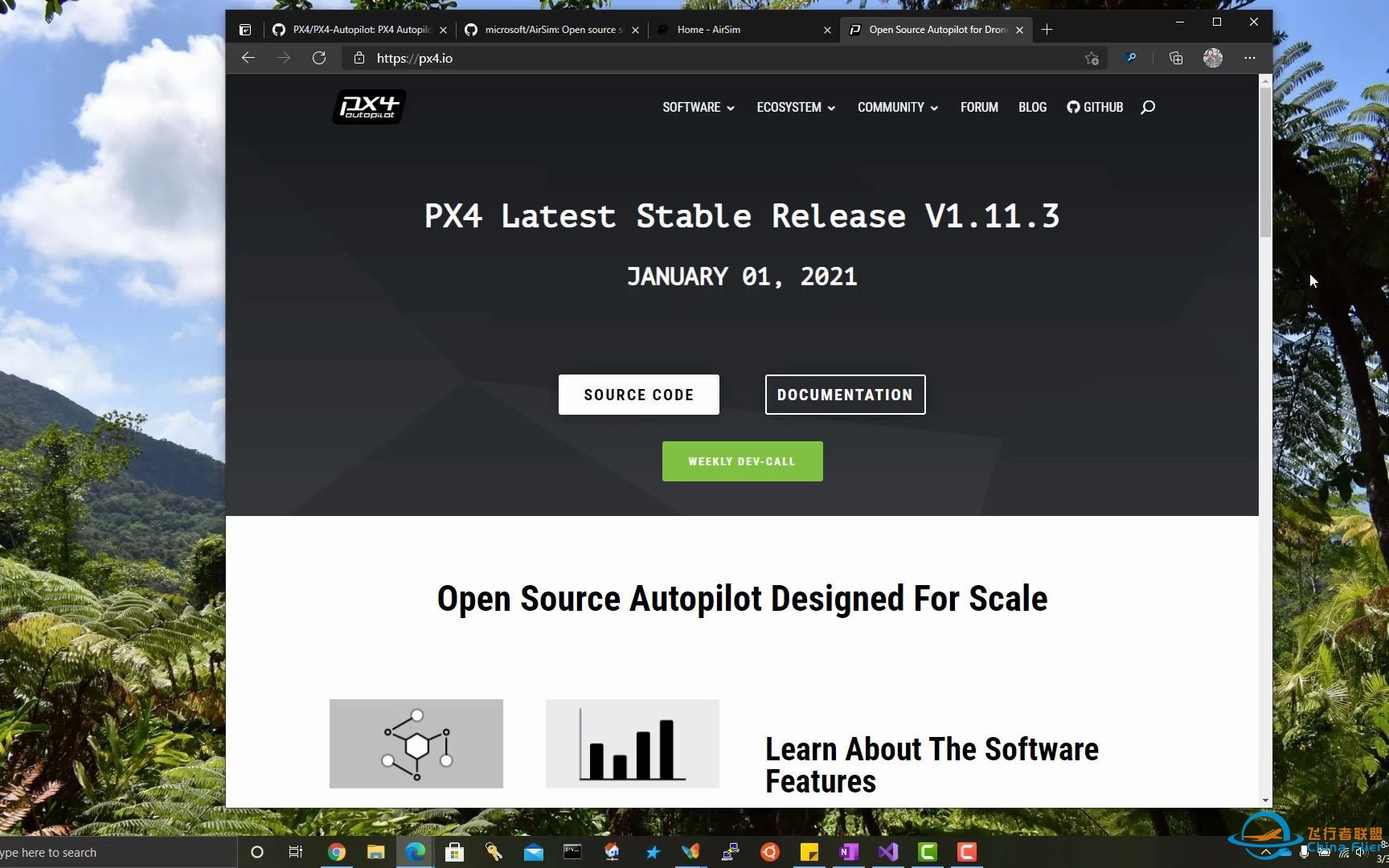Image resolution: width=1389 pixels, height=868 pixels.
Task: Open the command prompt taskbar icon
Action: [572, 852]
